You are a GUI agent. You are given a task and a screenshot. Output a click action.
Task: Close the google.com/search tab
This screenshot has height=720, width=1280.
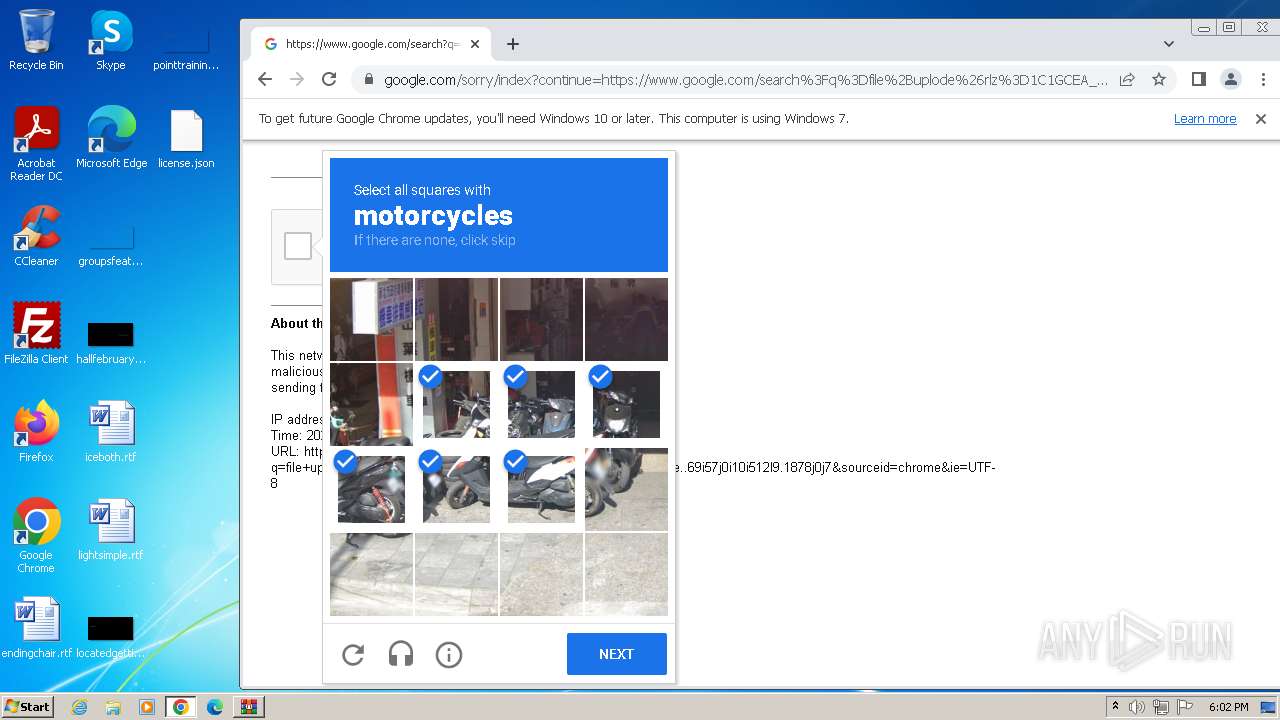(475, 44)
